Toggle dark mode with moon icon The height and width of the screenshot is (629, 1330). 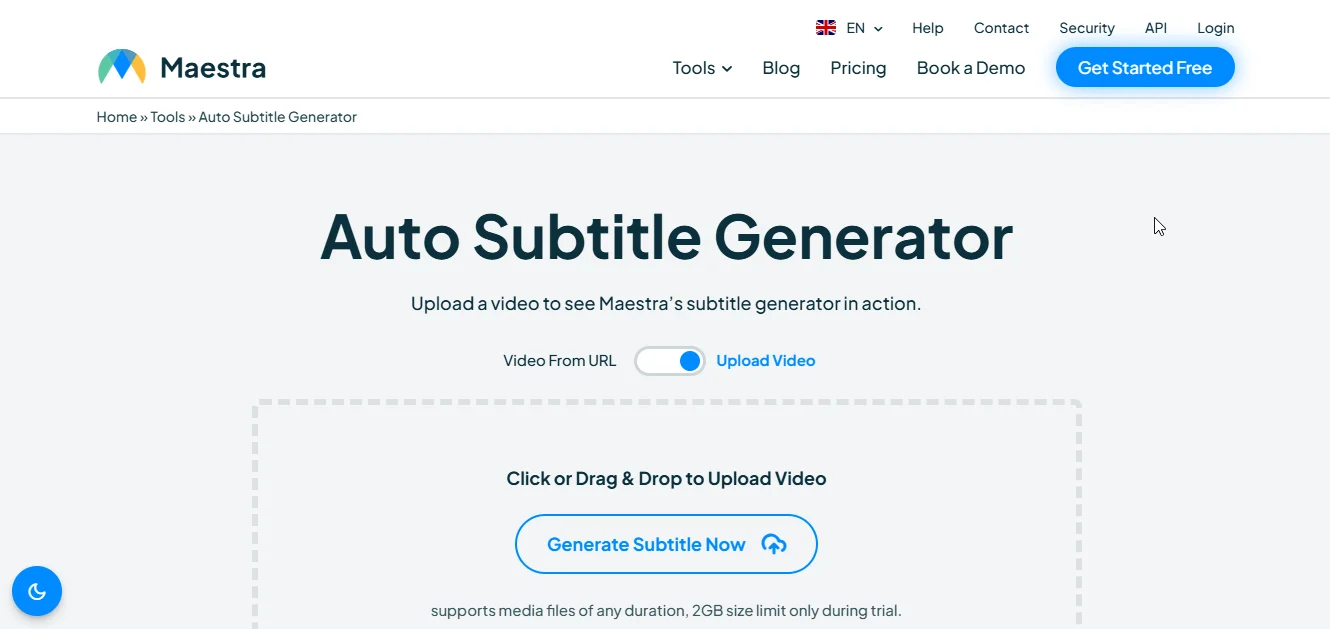coord(37,591)
